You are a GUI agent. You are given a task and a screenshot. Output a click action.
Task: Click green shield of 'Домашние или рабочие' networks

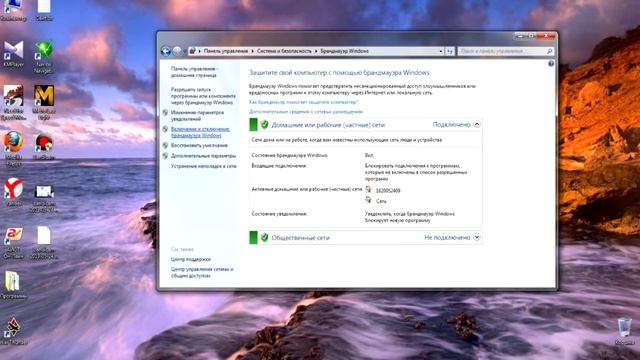[x=264, y=124]
